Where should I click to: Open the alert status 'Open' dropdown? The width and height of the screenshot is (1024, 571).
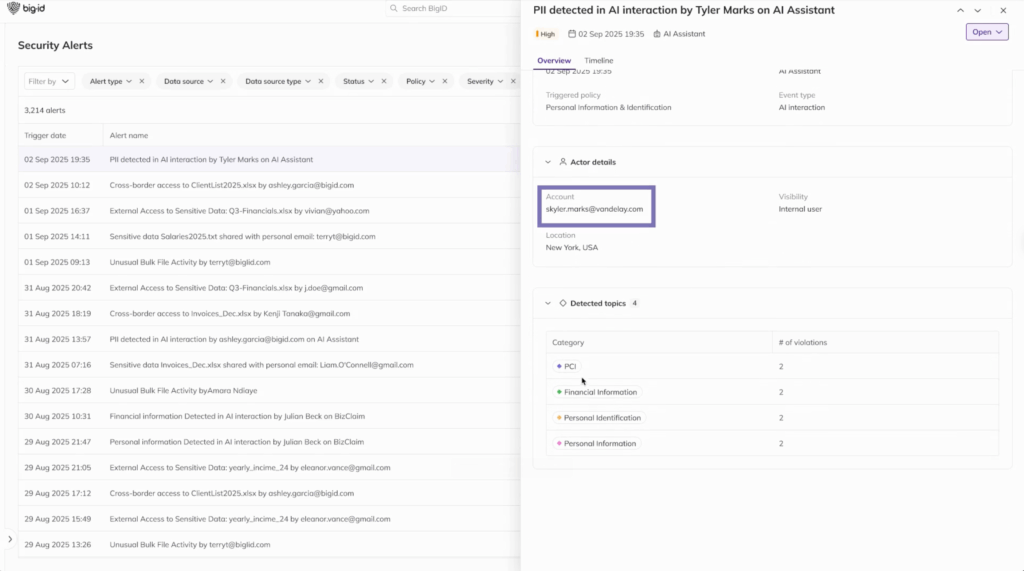pyautogui.click(x=986, y=32)
